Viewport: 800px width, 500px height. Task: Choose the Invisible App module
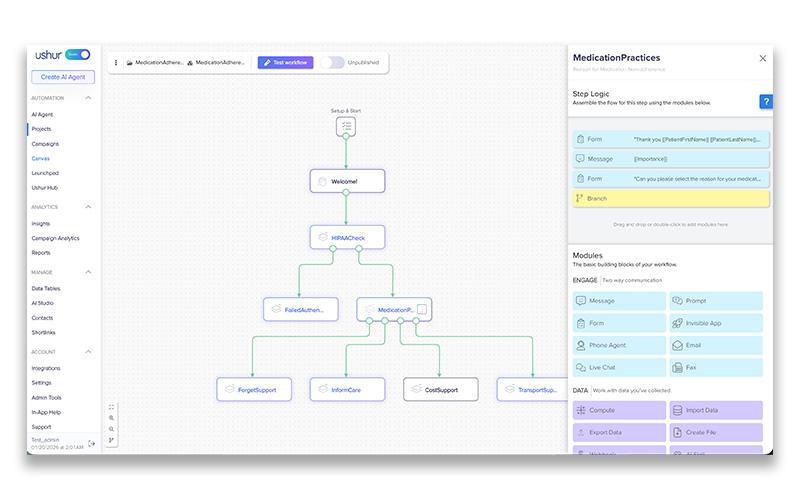click(716, 323)
